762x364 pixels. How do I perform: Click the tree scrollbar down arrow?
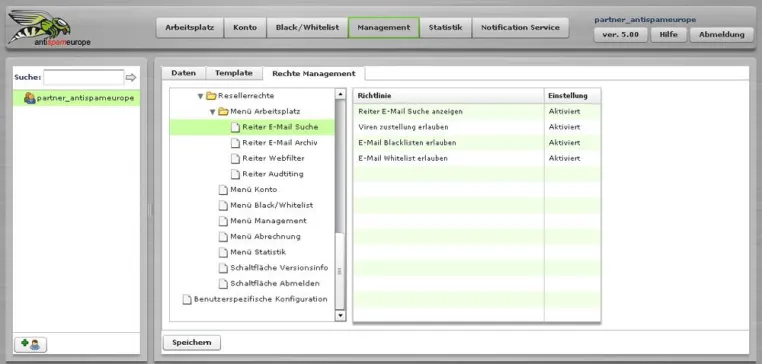340,316
